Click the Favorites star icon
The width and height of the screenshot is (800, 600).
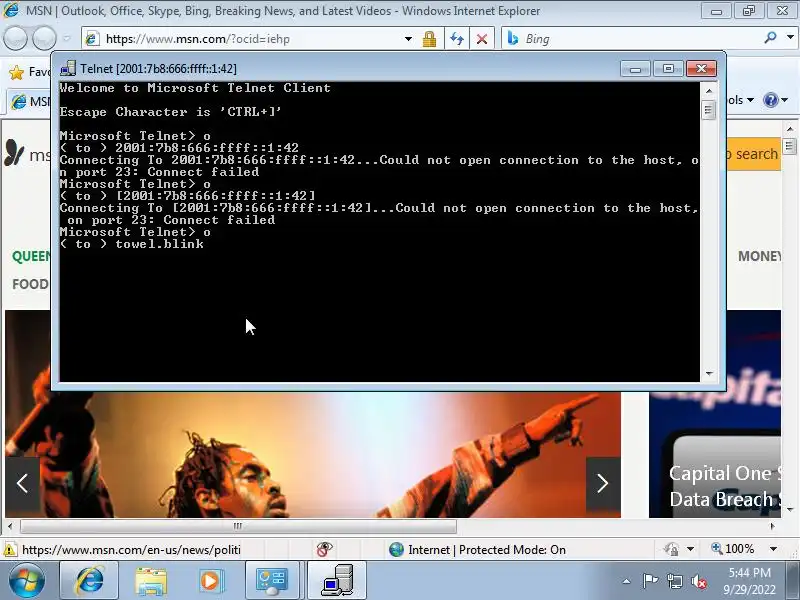16,72
